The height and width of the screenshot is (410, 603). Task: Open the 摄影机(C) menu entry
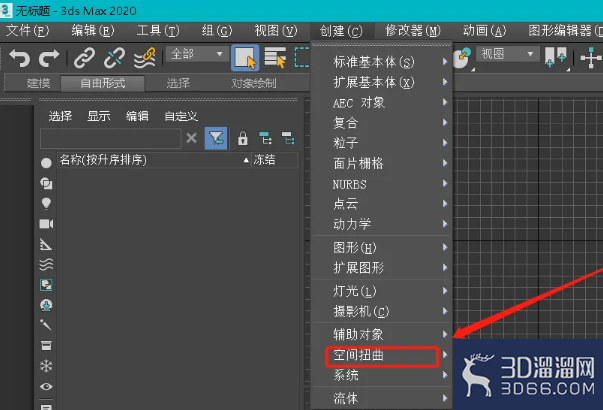(381, 311)
